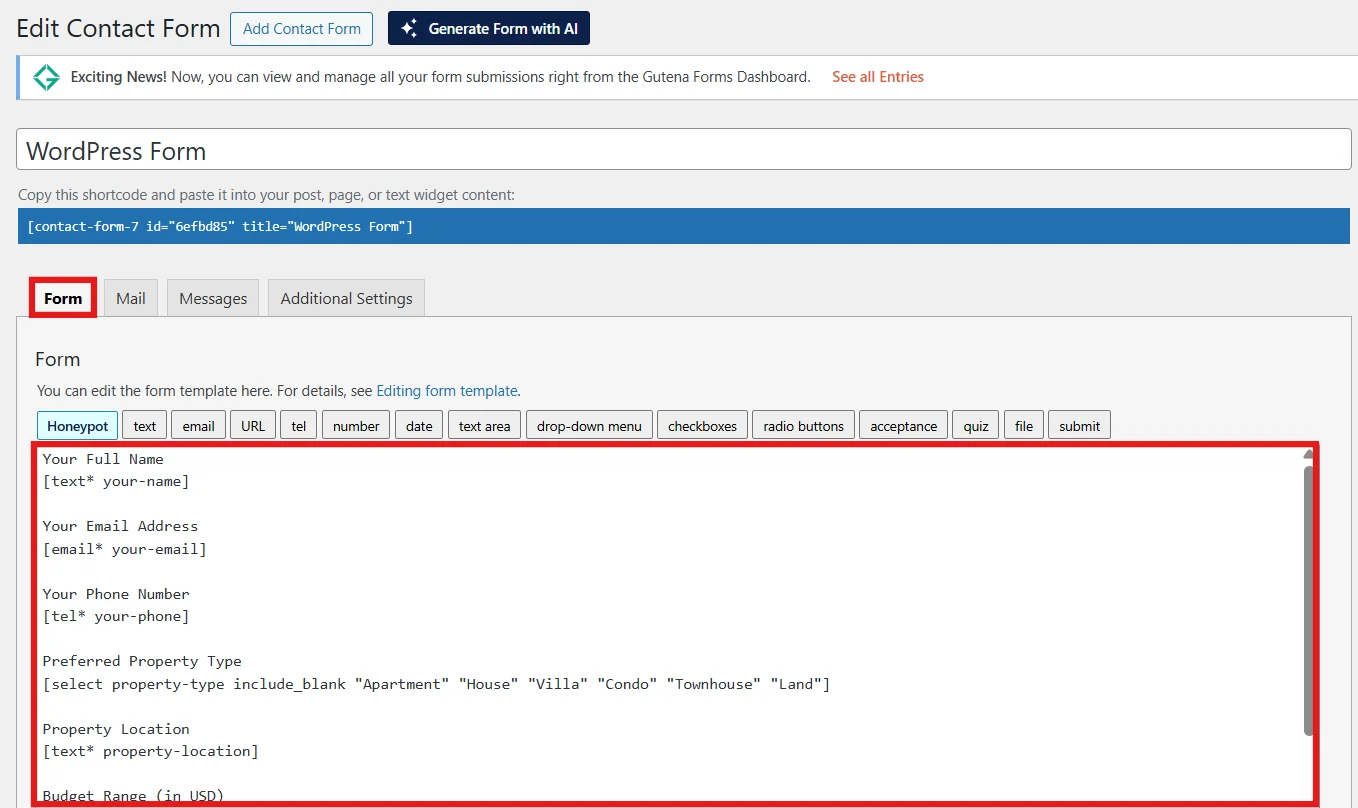Click the line "[tel* your-phone]"

click(x=116, y=616)
